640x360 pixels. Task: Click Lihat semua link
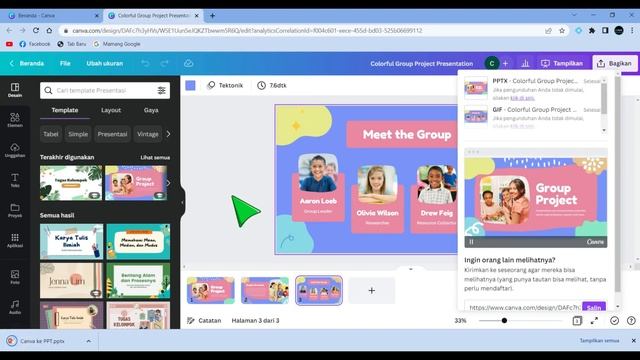155,158
